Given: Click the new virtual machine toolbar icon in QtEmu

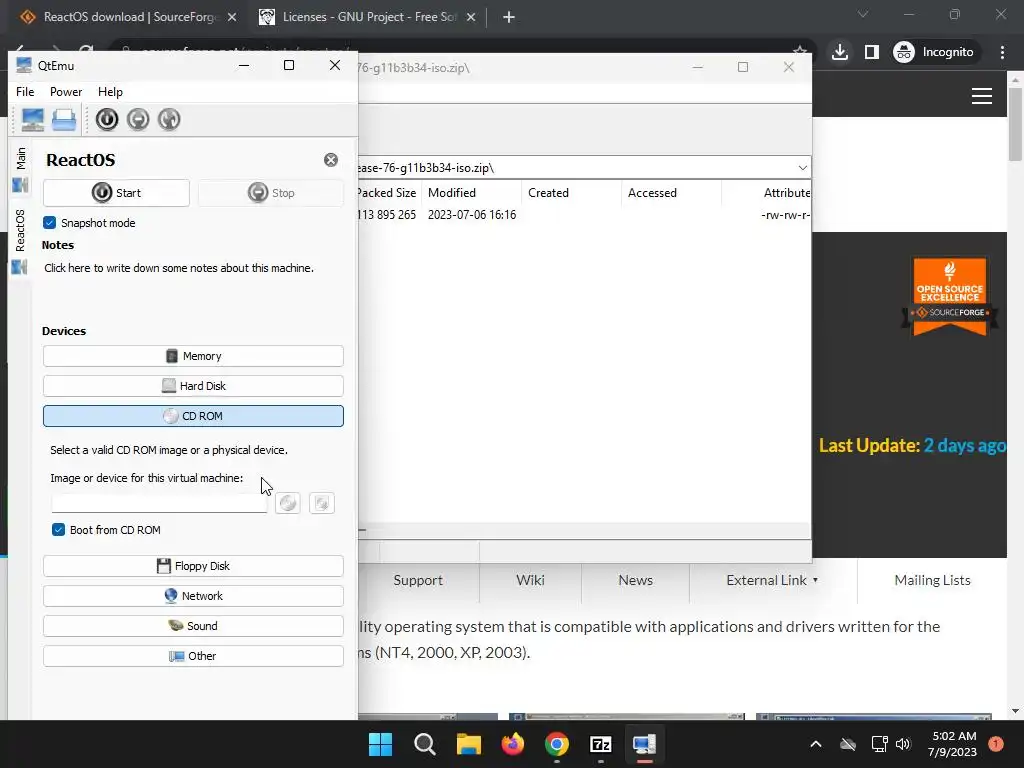Looking at the screenshot, I should coord(33,120).
